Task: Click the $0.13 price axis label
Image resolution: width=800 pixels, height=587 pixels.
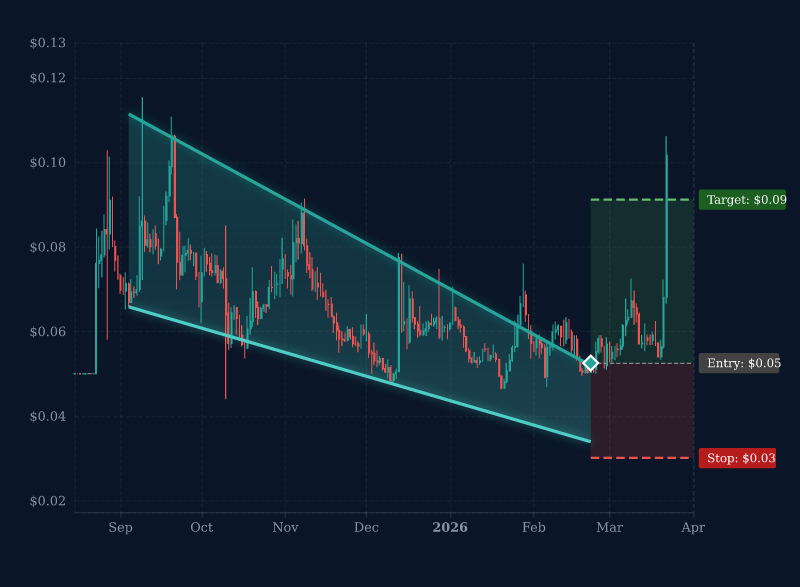Action: (x=49, y=43)
